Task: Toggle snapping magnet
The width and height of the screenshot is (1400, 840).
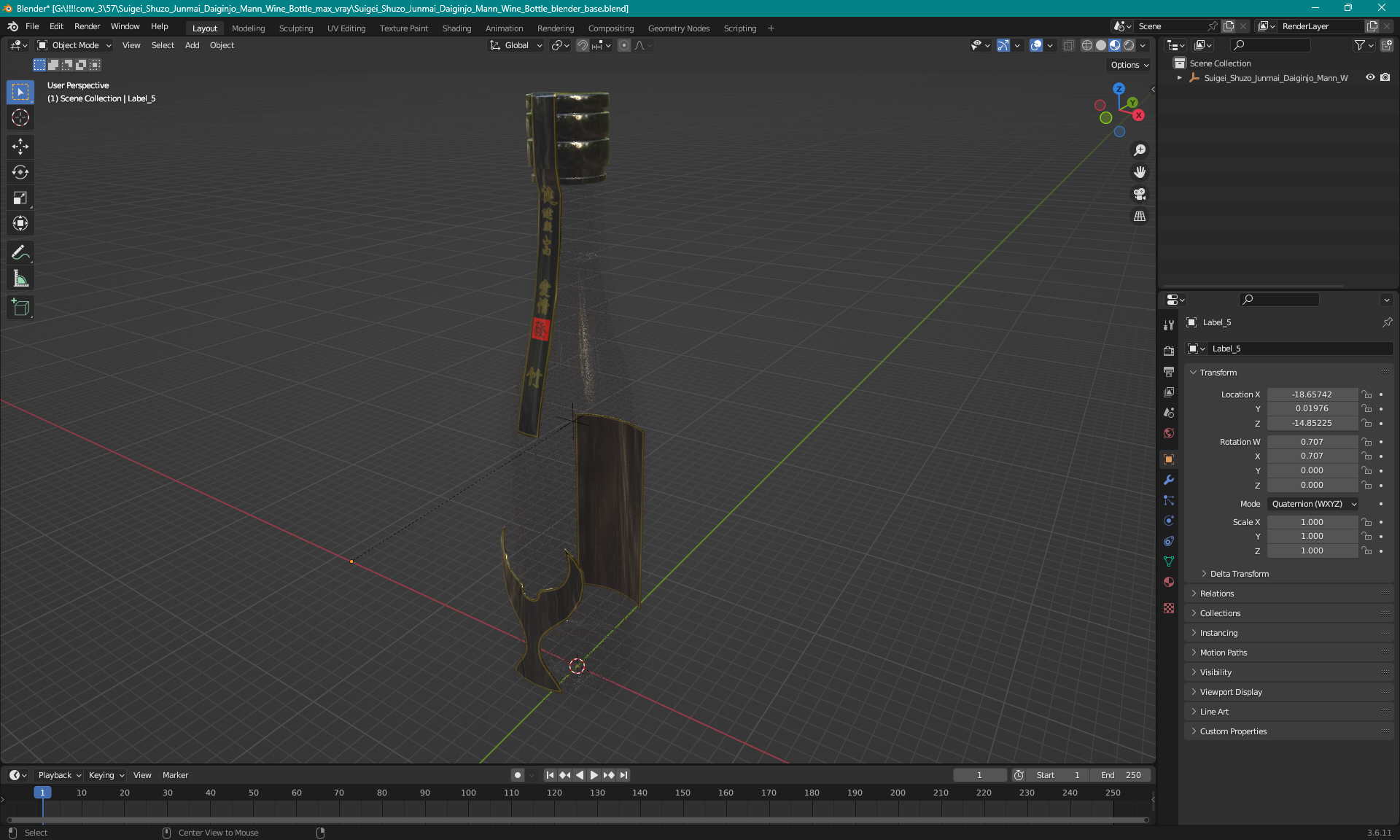Action: pyautogui.click(x=583, y=45)
